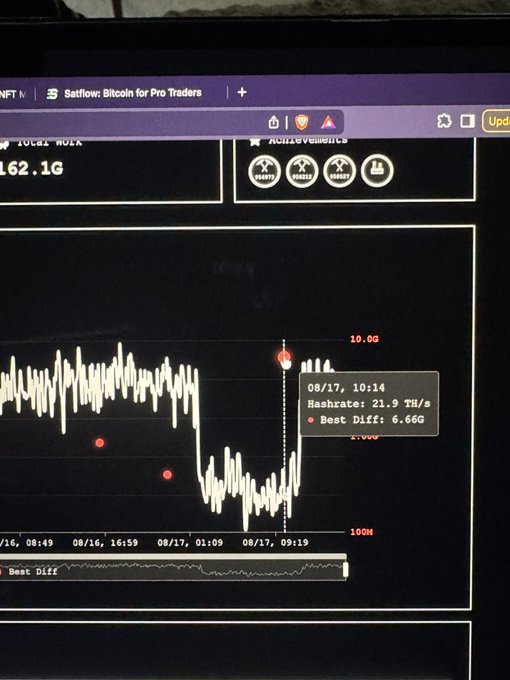510x680 pixels.
Task: Click highlighted red Best Diff point at 10:14
Action: click(x=284, y=358)
